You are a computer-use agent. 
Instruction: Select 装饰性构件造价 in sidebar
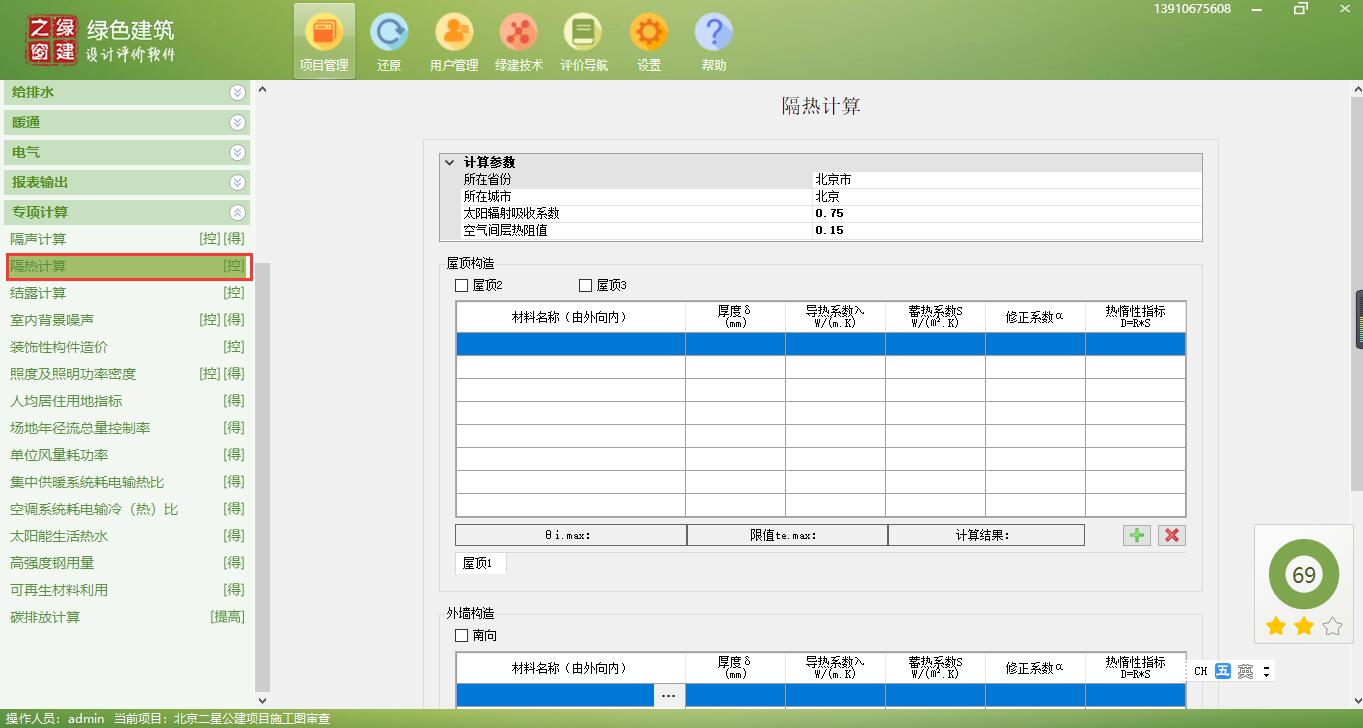pos(126,347)
